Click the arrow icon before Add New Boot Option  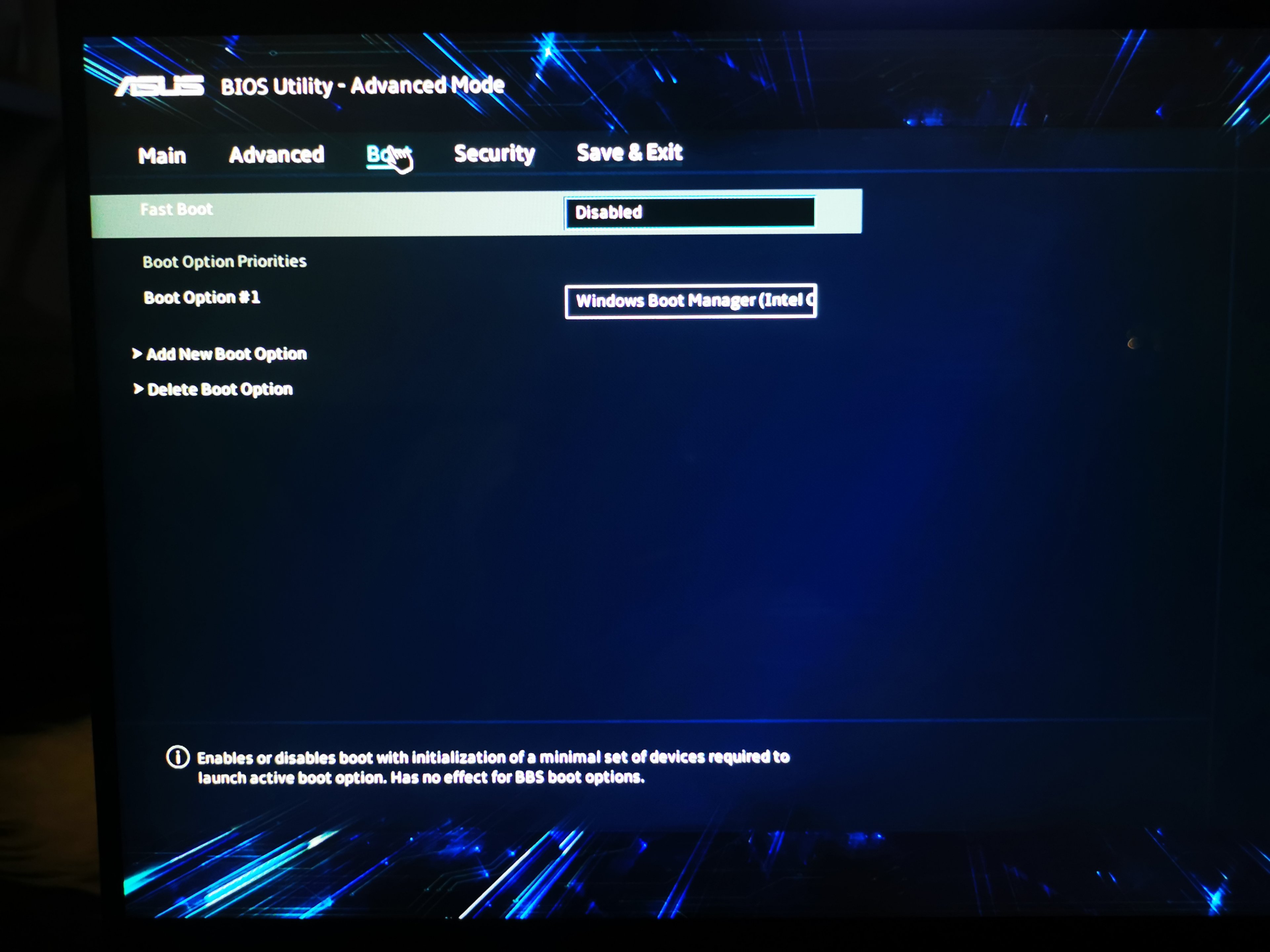pos(137,353)
